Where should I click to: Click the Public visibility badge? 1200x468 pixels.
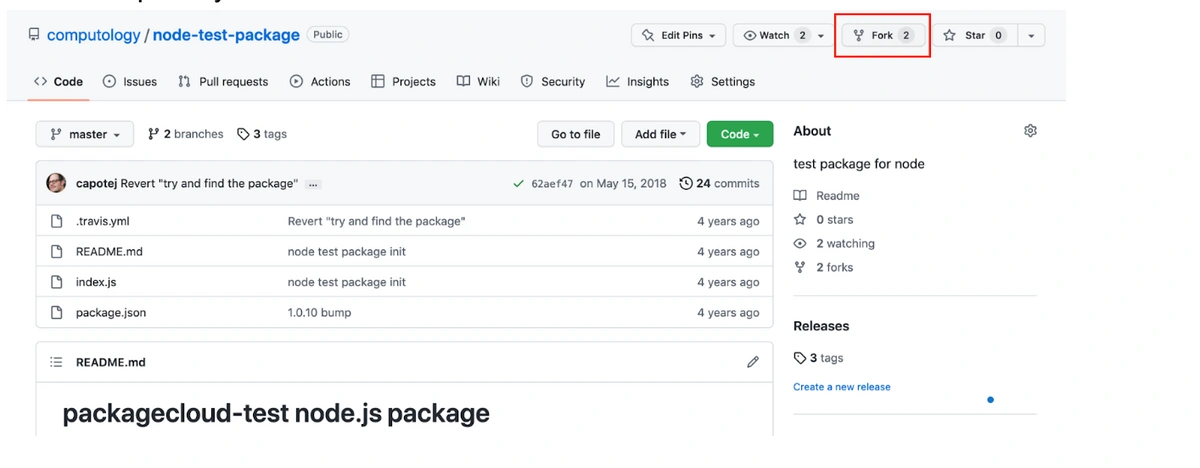[328, 35]
